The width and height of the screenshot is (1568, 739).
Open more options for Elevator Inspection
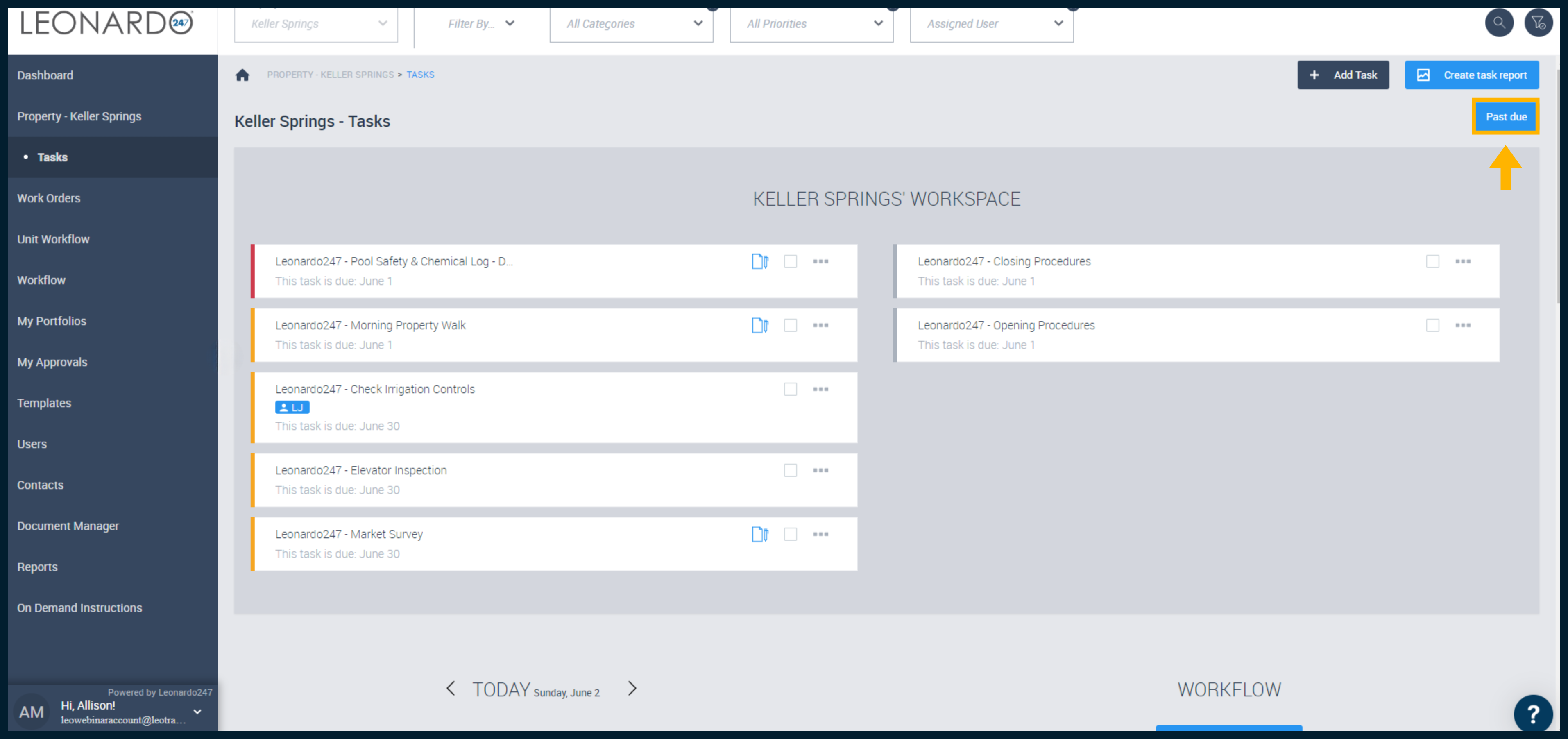[x=820, y=470]
